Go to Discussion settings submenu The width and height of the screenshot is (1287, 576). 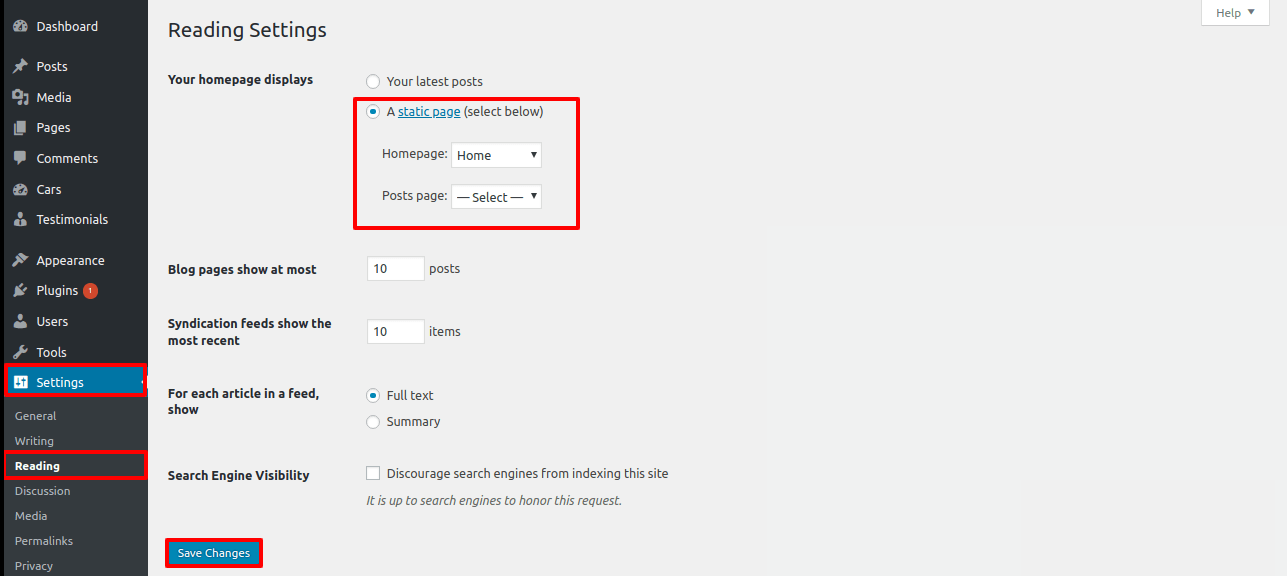click(43, 491)
